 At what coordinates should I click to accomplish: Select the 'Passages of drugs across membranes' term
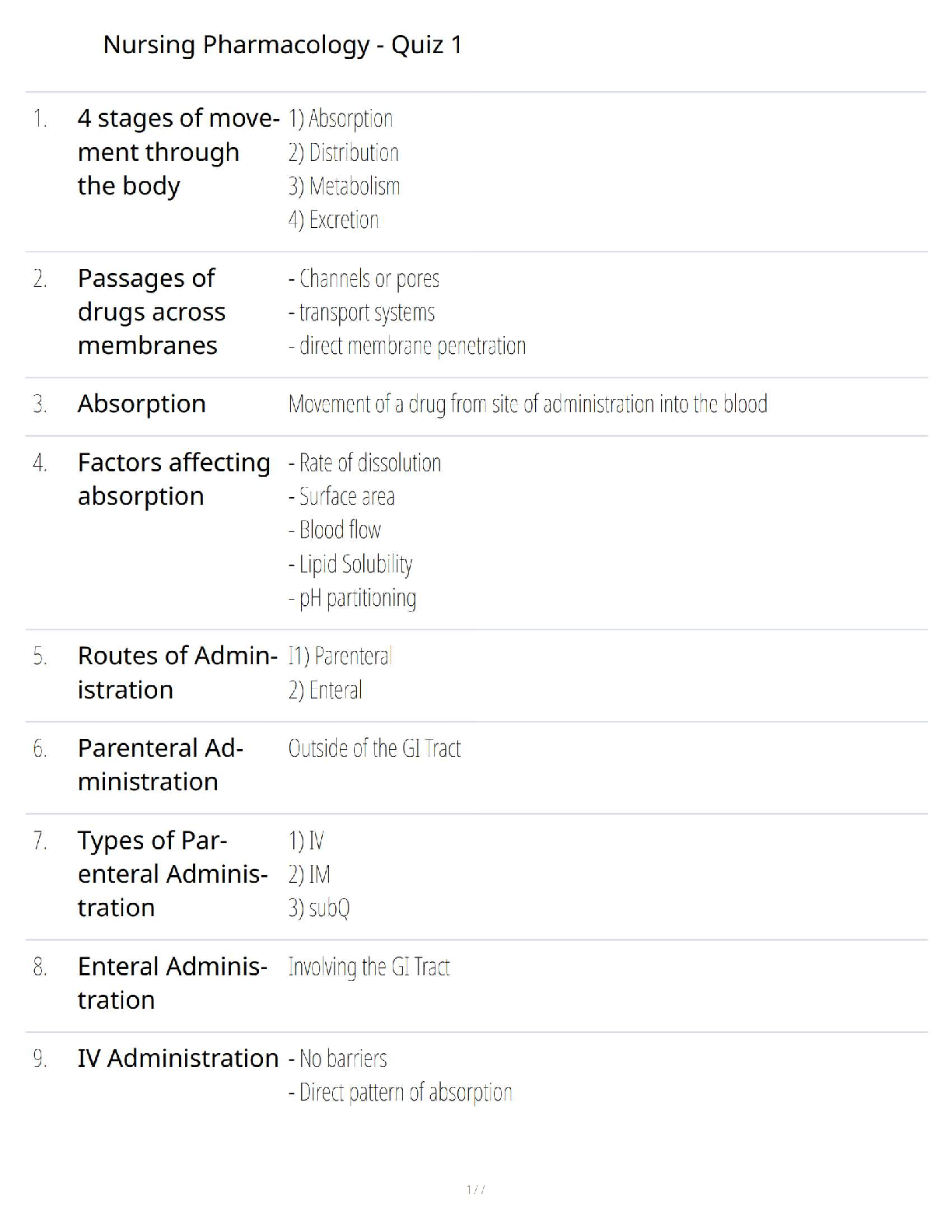(x=152, y=311)
